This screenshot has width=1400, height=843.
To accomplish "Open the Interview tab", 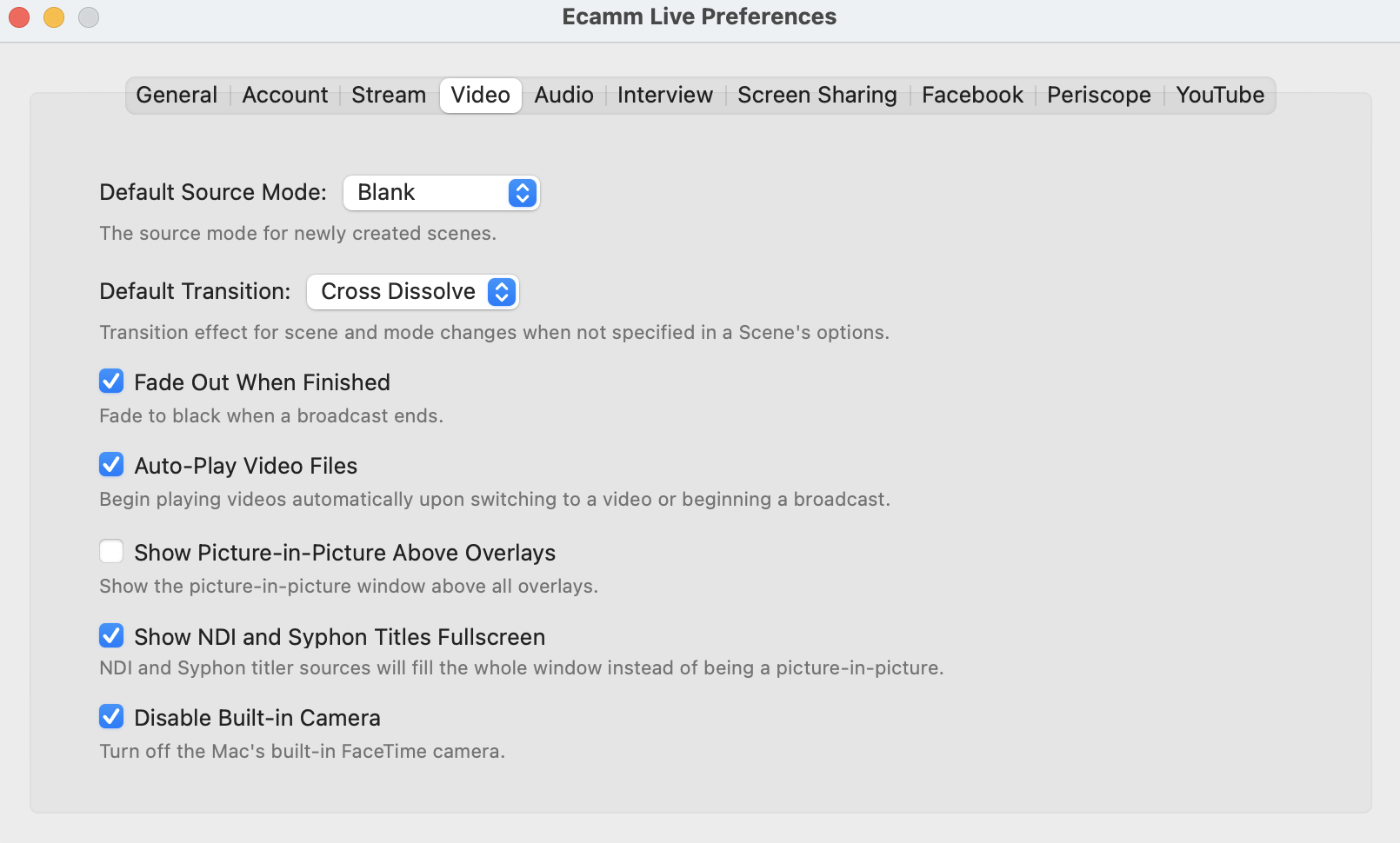I will pyautogui.click(x=664, y=95).
